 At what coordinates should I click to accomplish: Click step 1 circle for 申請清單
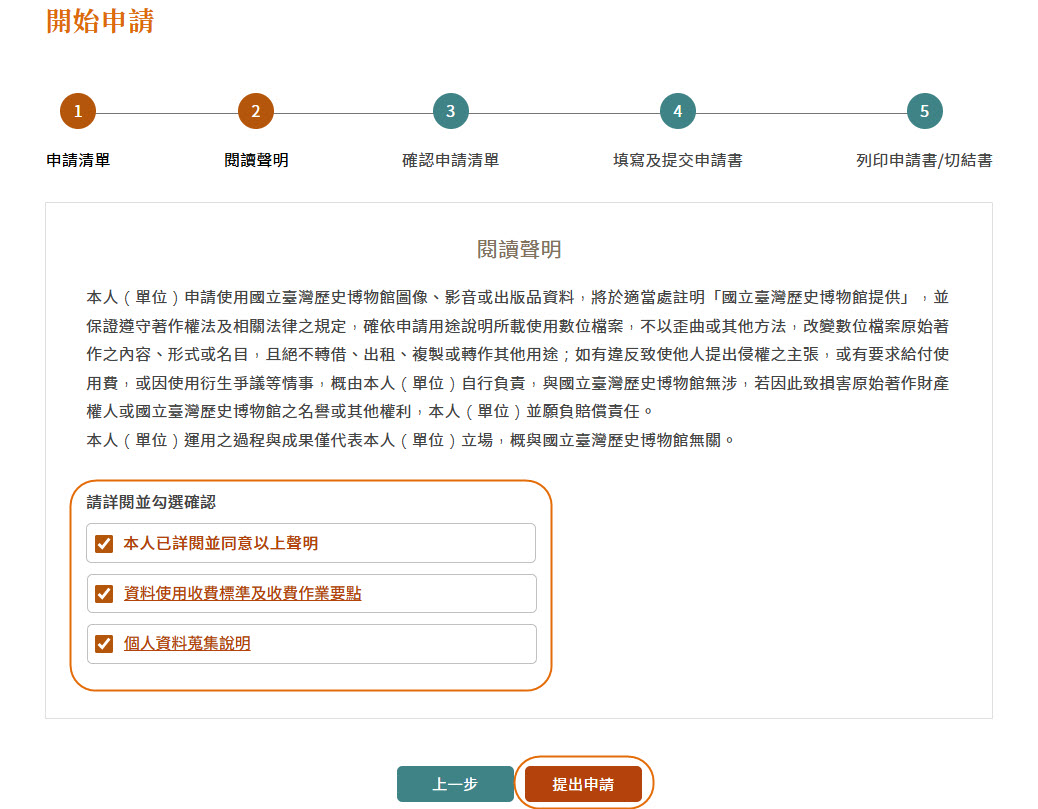[x=78, y=111]
